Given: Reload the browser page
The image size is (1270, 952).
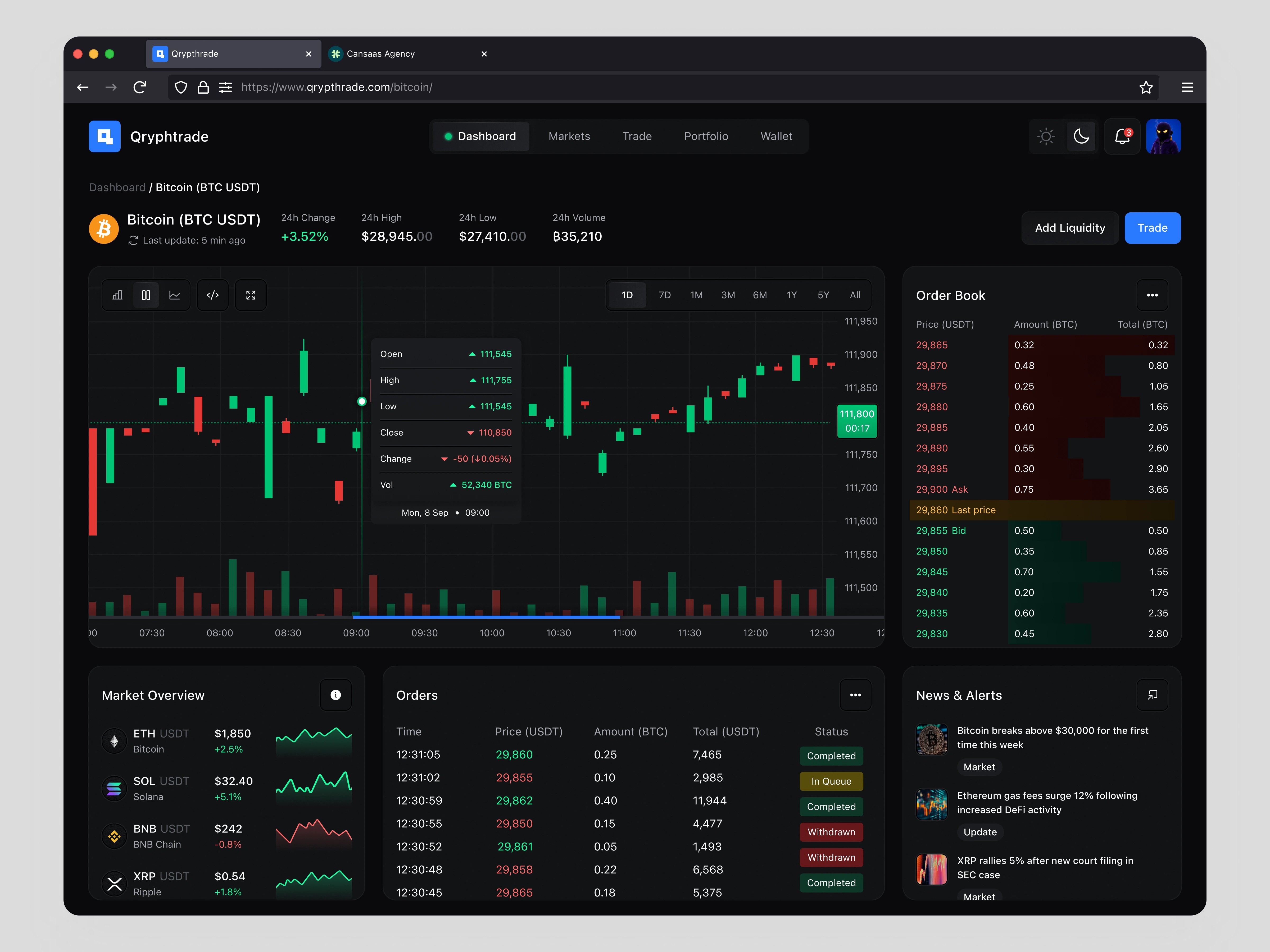Looking at the screenshot, I should click(139, 87).
